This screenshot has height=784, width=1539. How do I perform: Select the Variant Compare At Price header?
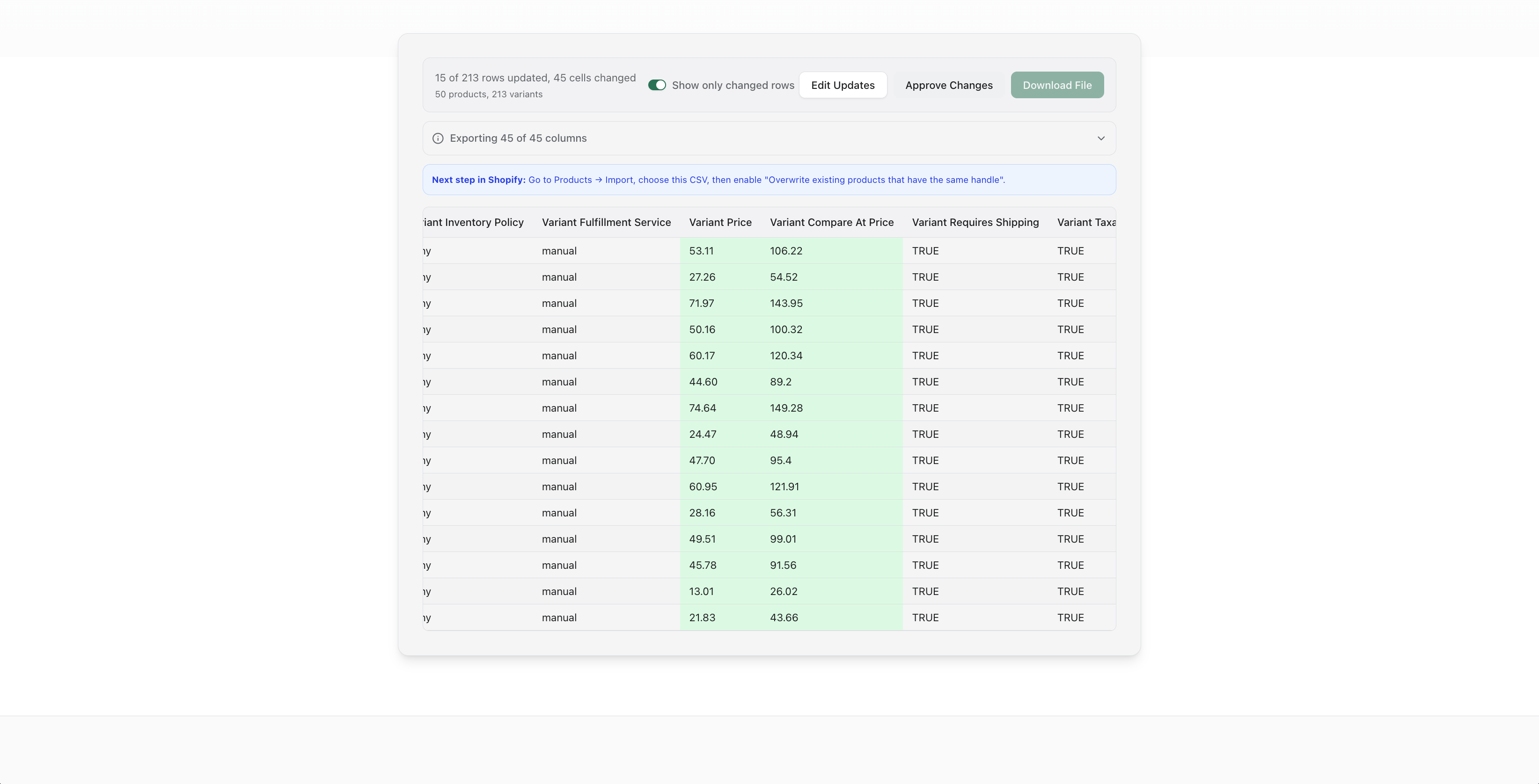832,222
